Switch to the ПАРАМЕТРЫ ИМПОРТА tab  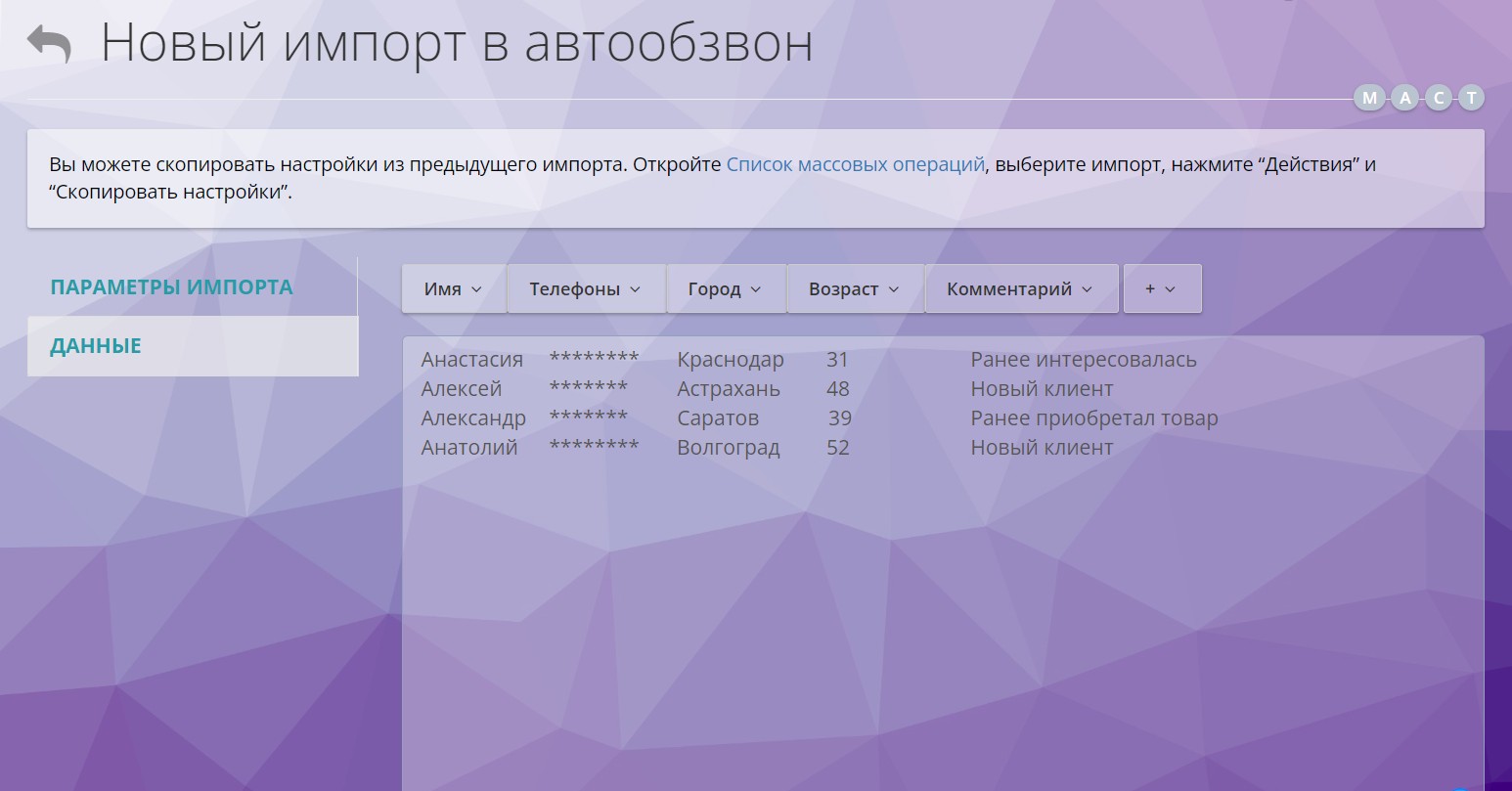(171, 286)
